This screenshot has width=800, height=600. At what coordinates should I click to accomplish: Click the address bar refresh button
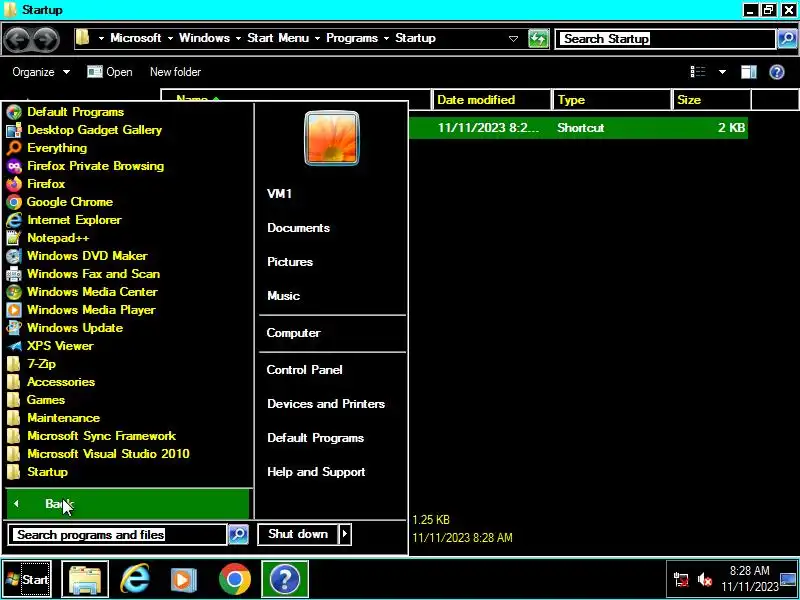click(538, 39)
